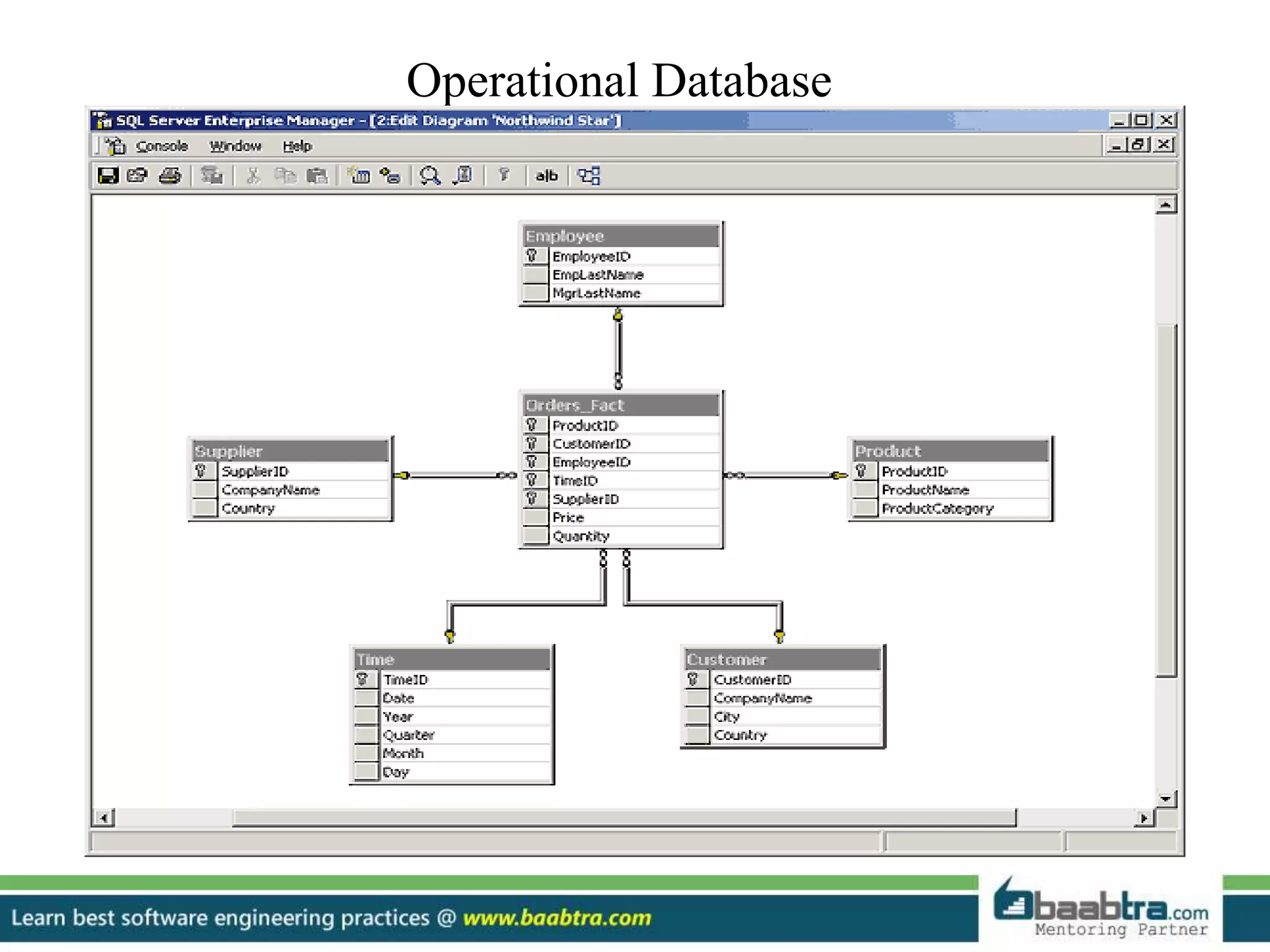
Task: Select ProductID in the Orders_Fact table
Action: coord(621,425)
